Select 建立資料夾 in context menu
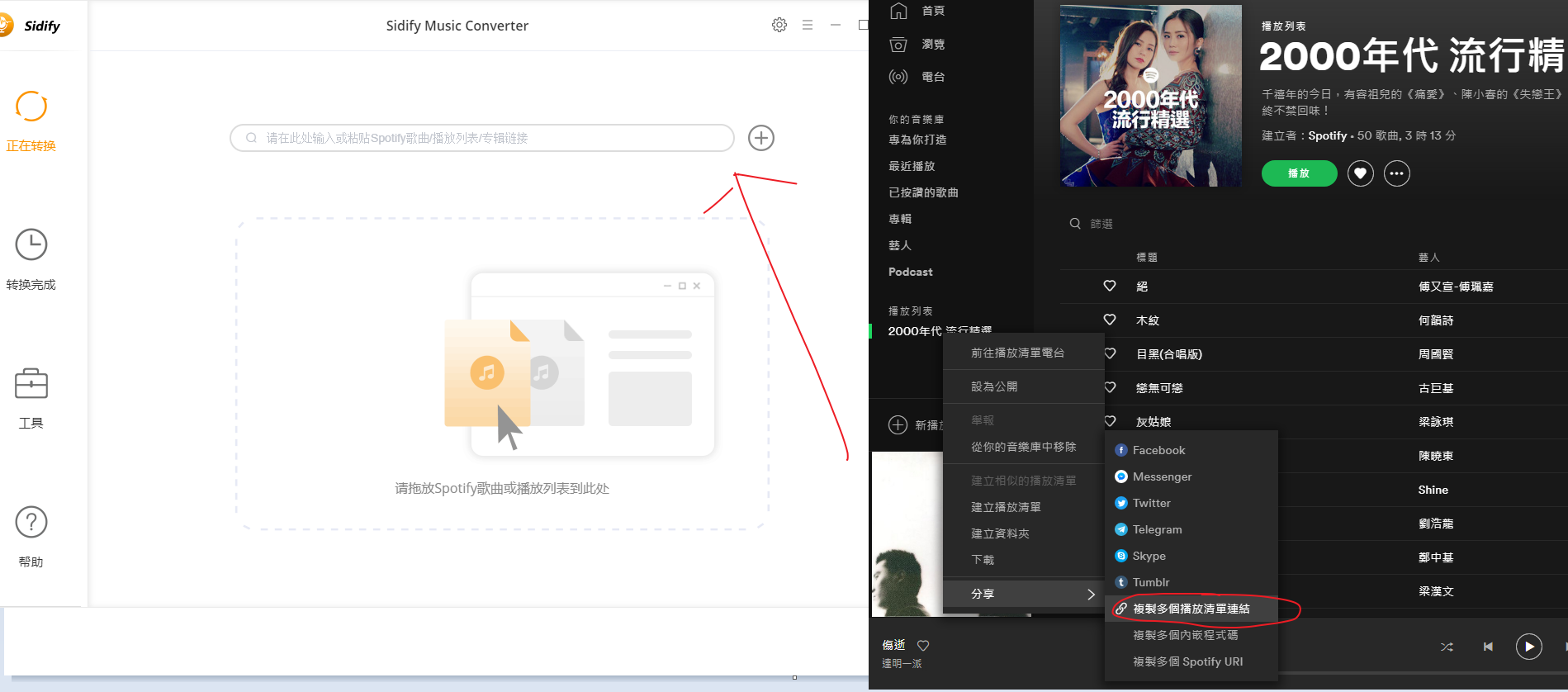This screenshot has height=692, width=1568. coord(1024,533)
